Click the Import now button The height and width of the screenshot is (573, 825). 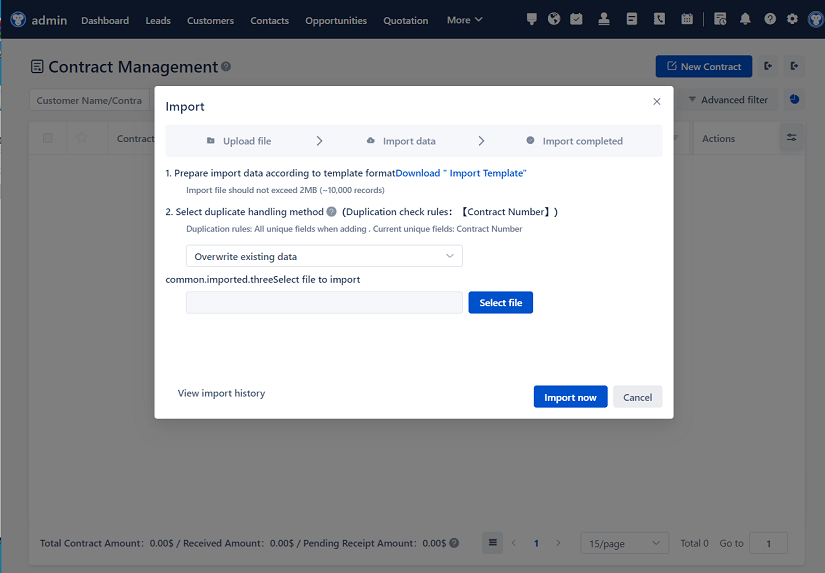pos(570,397)
